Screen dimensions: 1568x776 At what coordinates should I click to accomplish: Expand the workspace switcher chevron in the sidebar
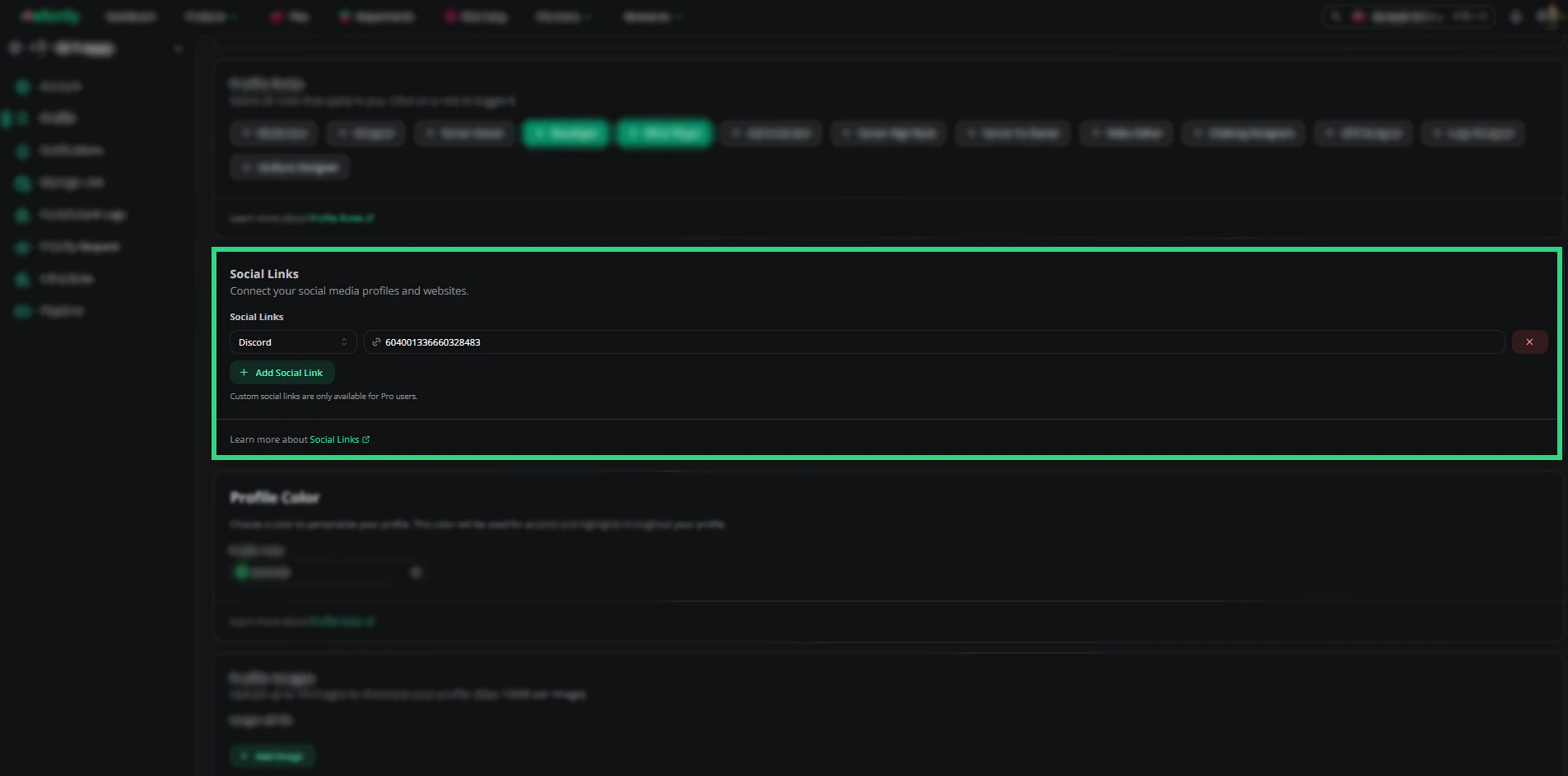[178, 49]
